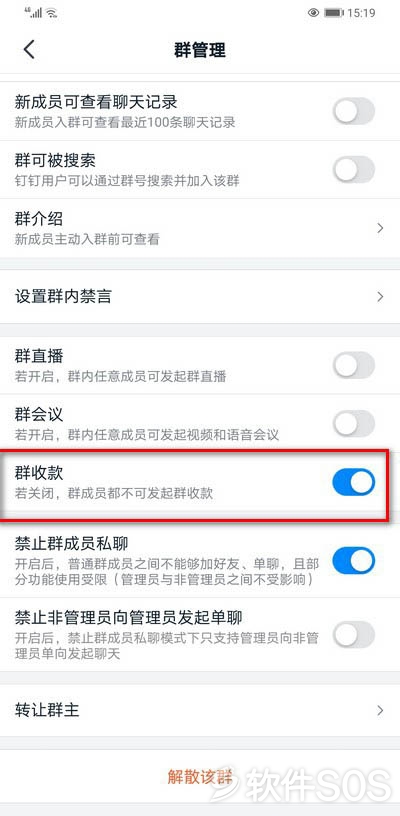Select the 群介绍 row label
This screenshot has width=400, height=816.
(x=39, y=219)
